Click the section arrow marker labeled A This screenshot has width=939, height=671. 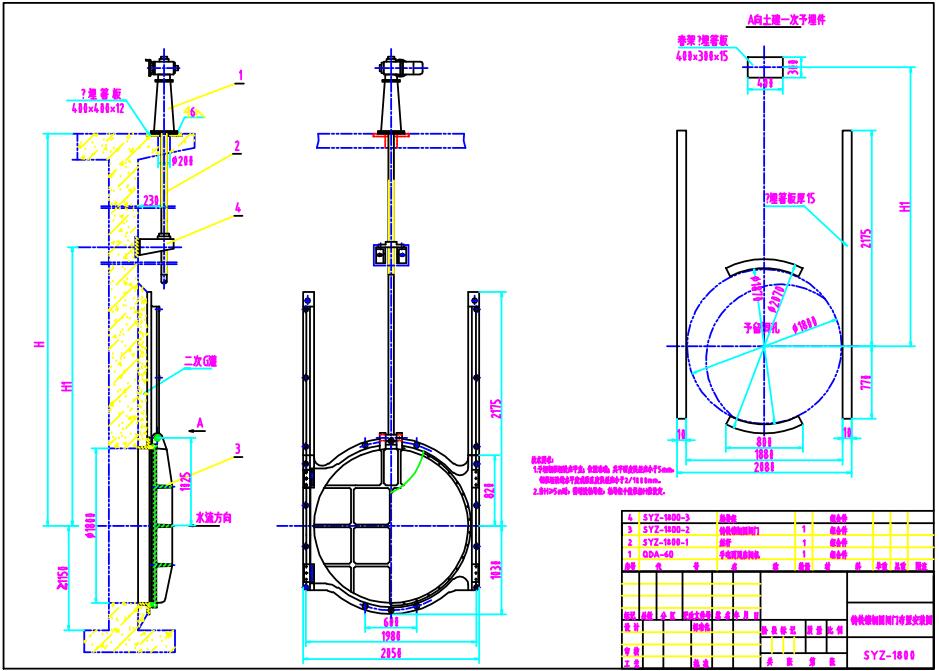click(201, 423)
